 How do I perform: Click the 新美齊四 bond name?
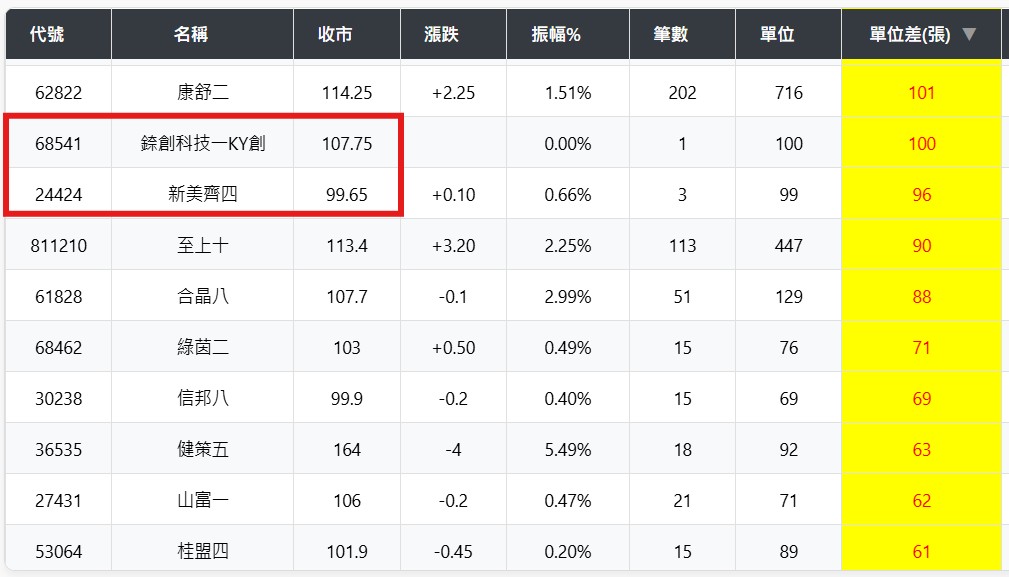(203, 195)
